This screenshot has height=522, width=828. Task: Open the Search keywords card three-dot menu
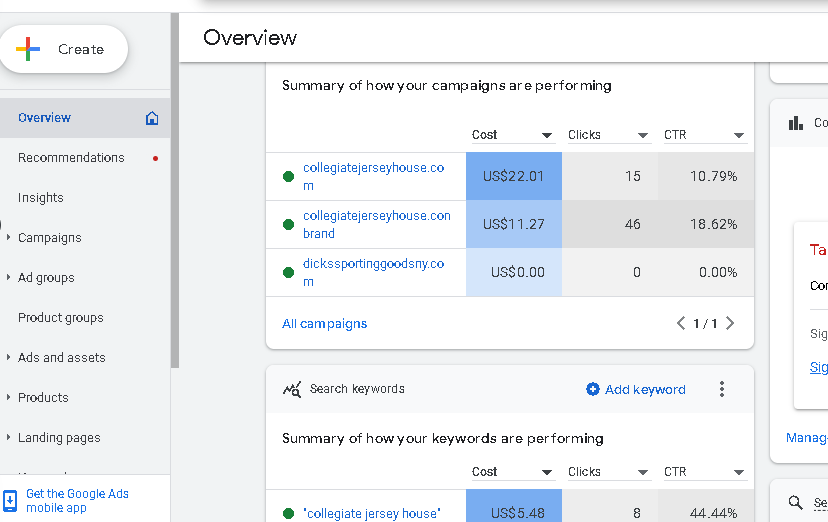click(x=722, y=389)
